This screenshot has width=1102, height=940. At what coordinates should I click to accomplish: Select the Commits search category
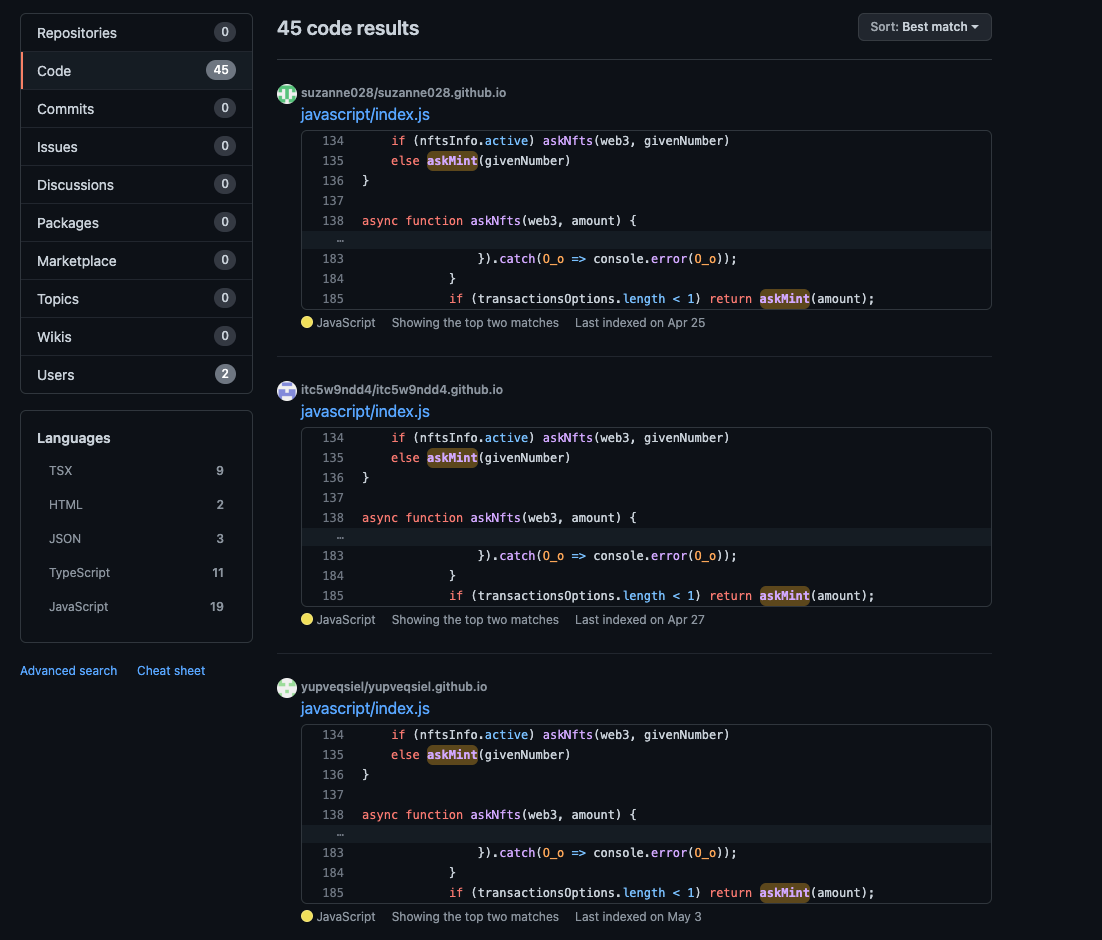[x=136, y=108]
